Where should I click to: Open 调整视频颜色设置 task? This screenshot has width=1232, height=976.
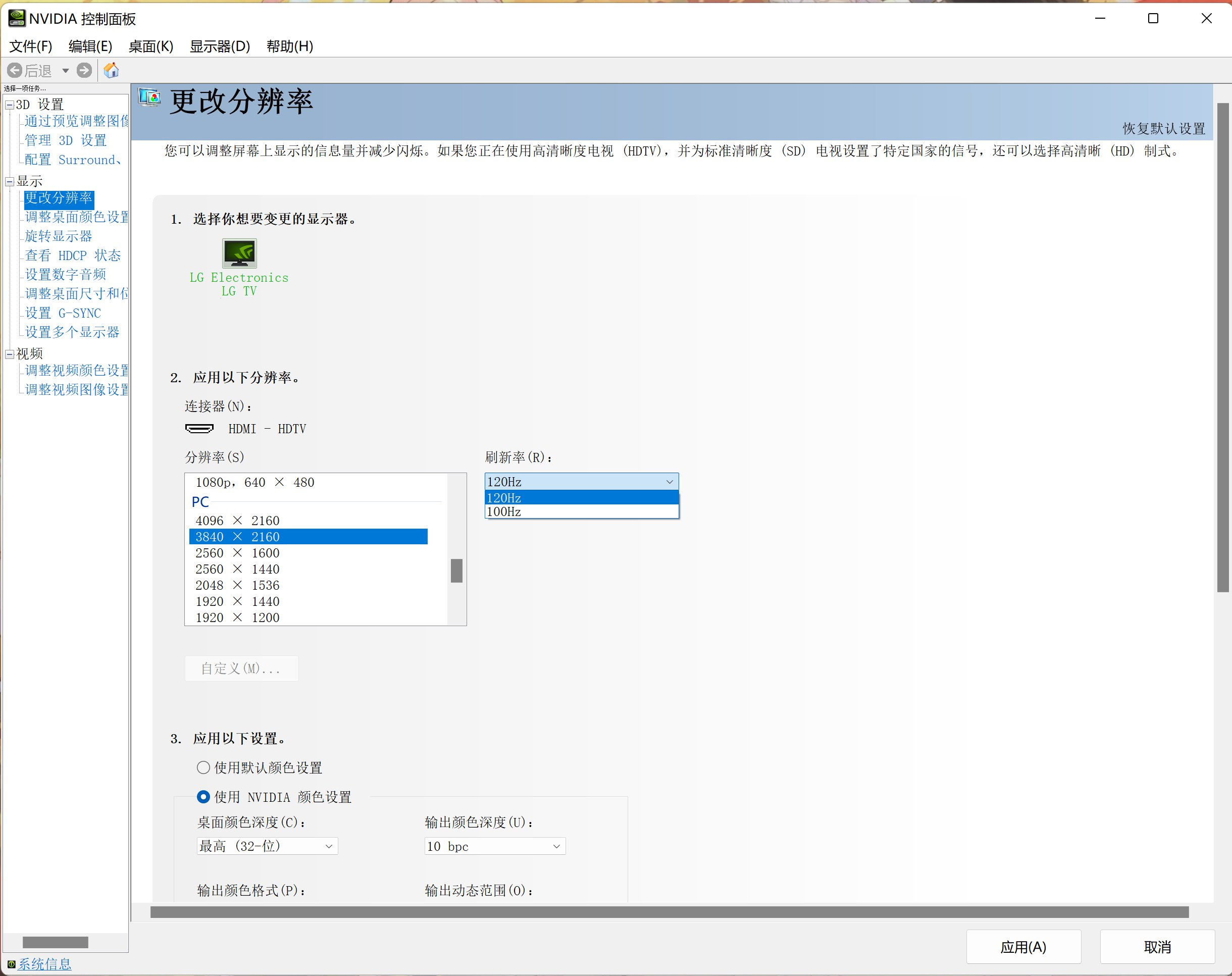point(77,370)
